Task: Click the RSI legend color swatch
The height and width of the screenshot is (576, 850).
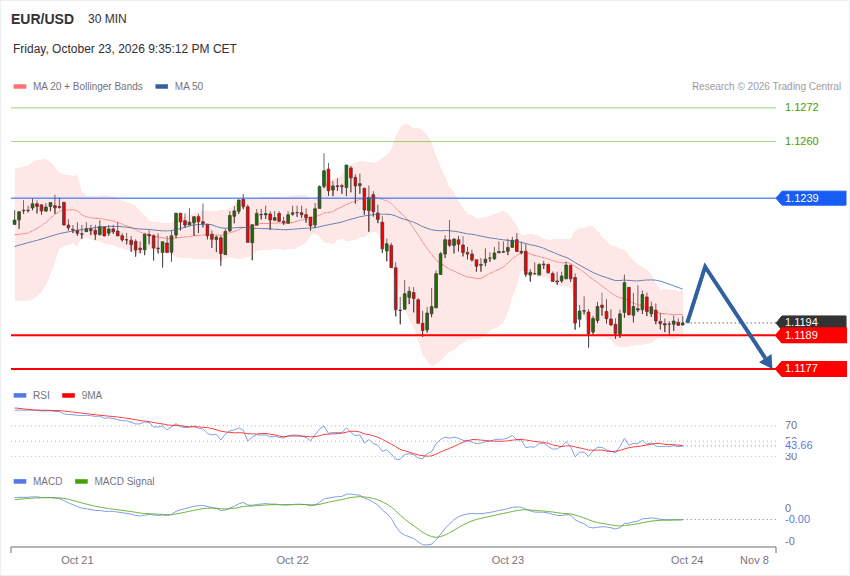Action: pos(20,396)
